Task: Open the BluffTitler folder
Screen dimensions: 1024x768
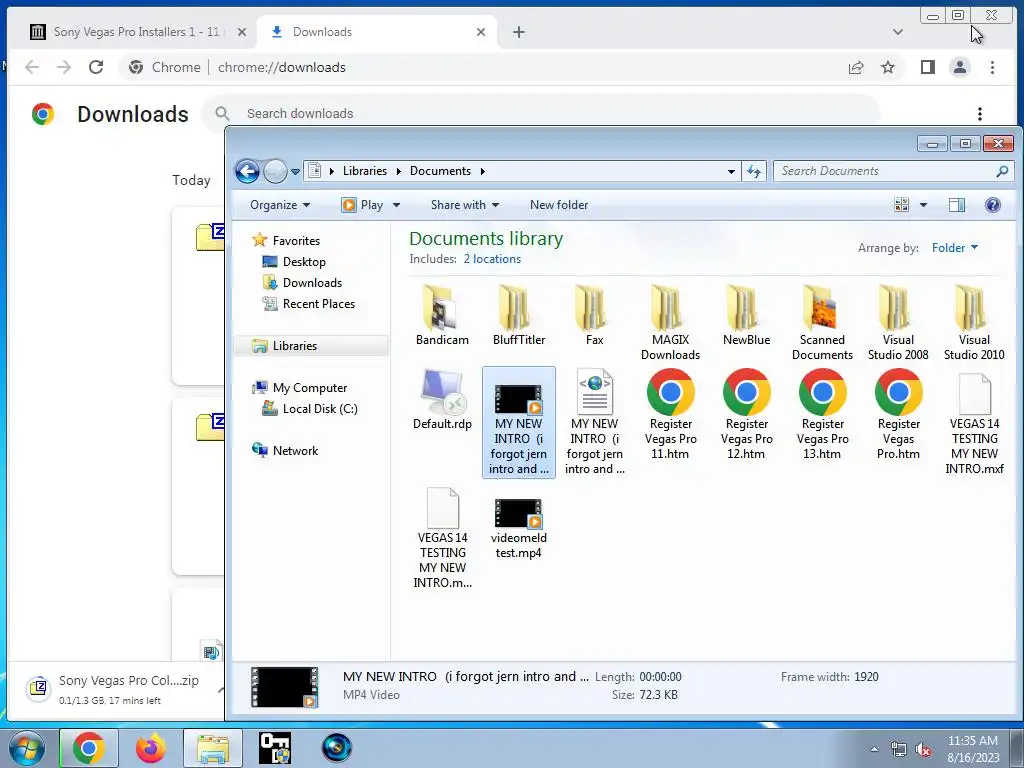Action: 519,315
